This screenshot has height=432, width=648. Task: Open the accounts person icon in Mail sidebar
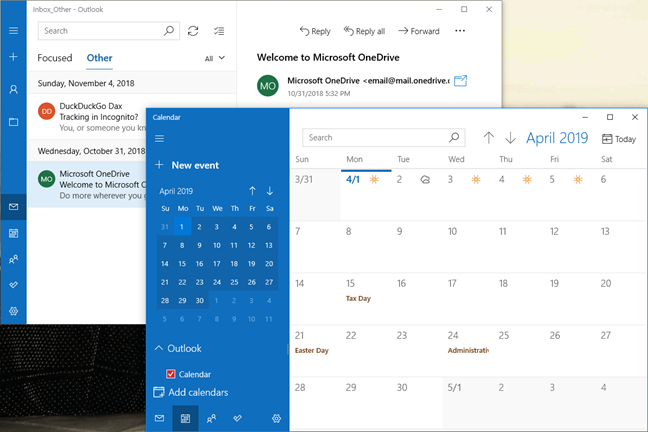coord(13,89)
